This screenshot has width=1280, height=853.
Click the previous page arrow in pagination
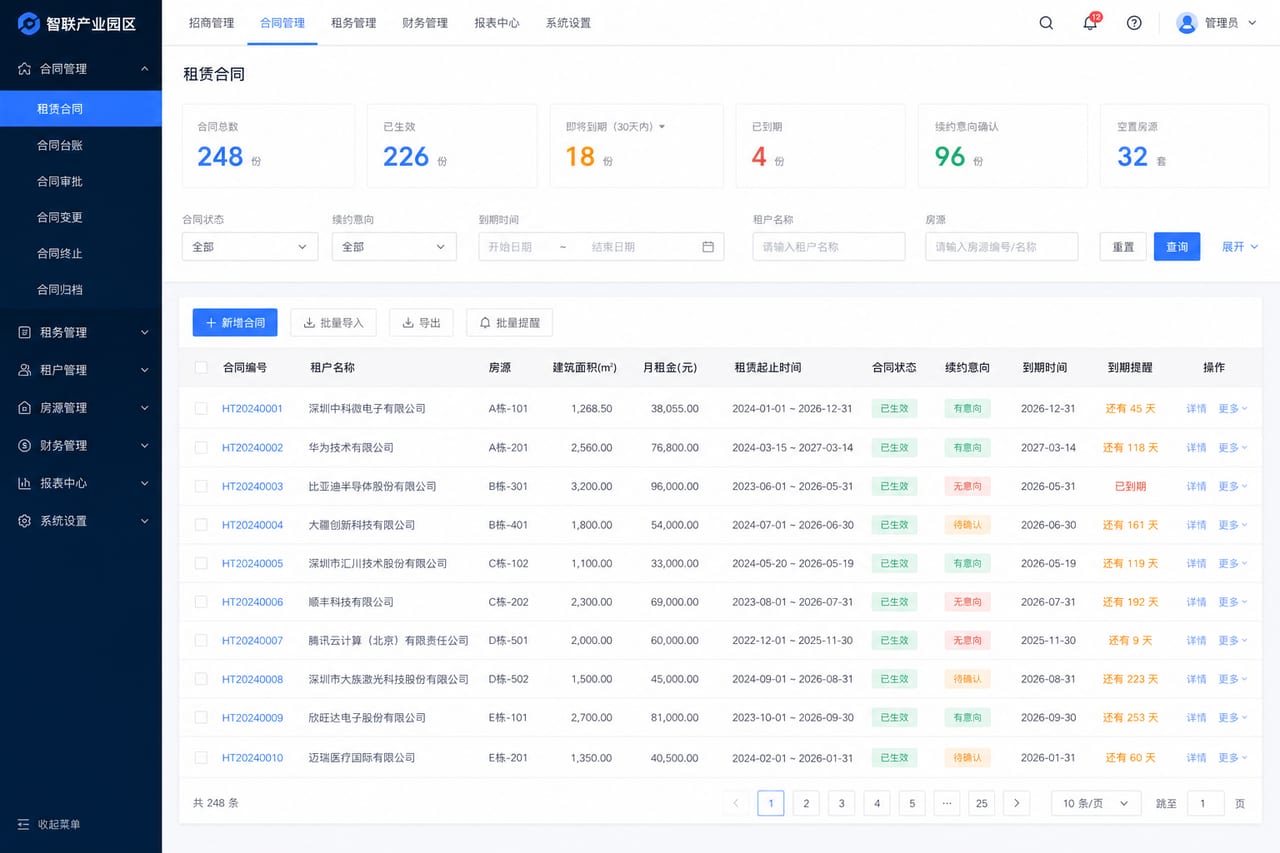tap(737, 803)
